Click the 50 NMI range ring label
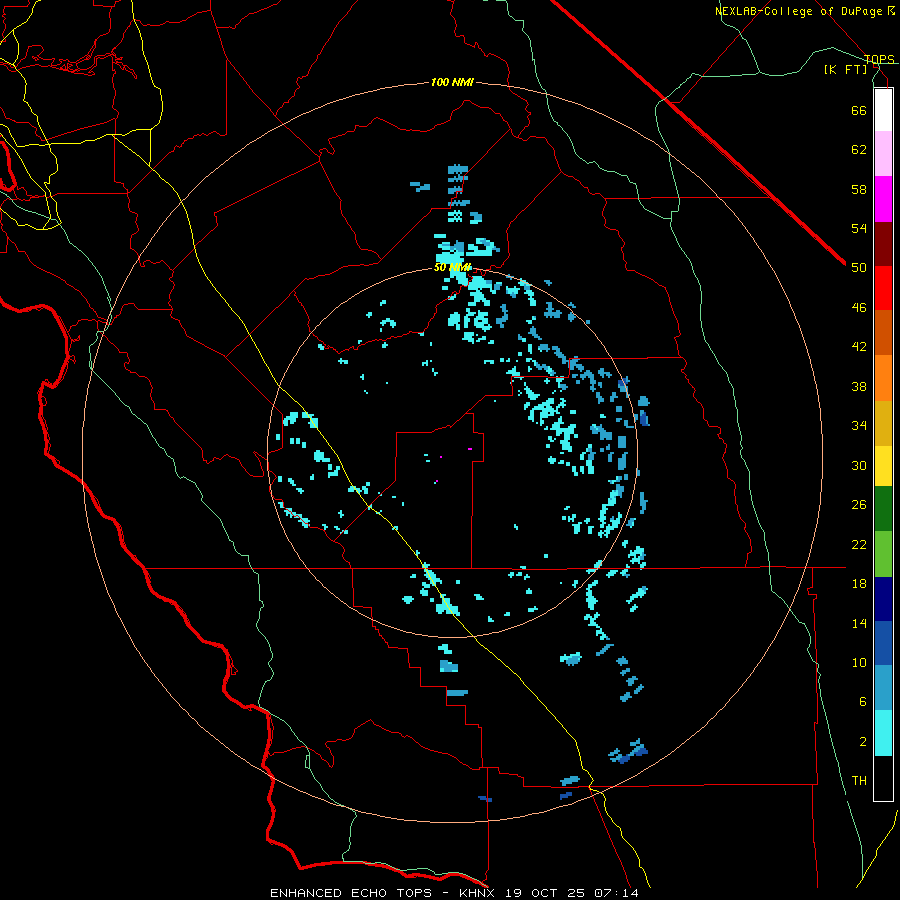This screenshot has width=900, height=900. pos(452,267)
